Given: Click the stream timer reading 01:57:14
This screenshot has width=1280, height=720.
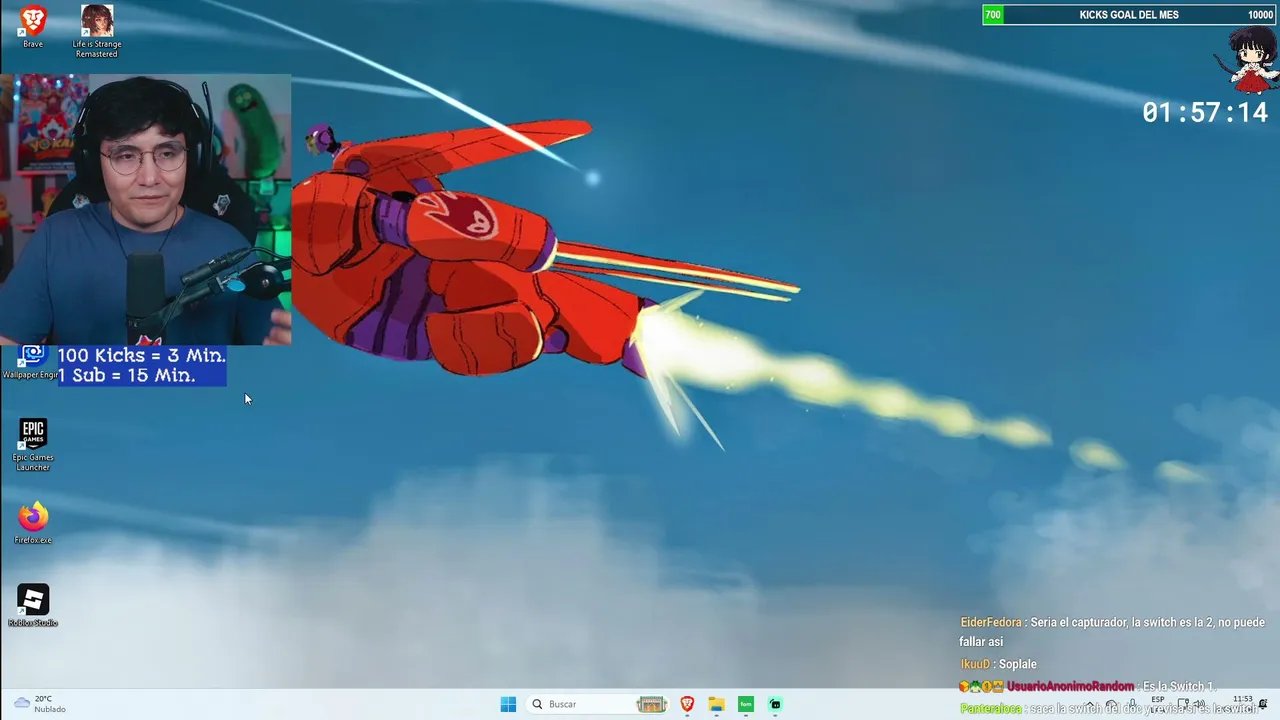Looking at the screenshot, I should (1205, 113).
